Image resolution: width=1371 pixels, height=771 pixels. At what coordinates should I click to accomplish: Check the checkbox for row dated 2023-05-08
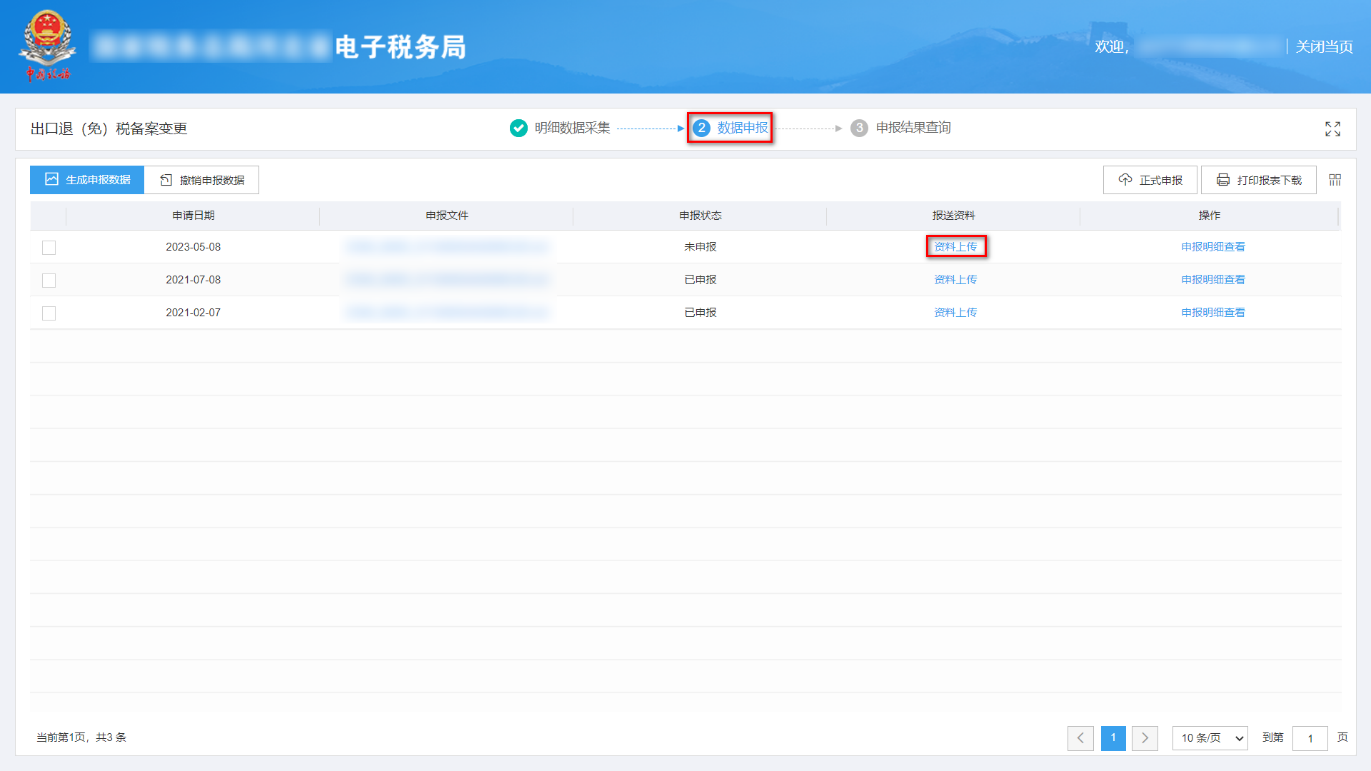pyautogui.click(x=49, y=246)
